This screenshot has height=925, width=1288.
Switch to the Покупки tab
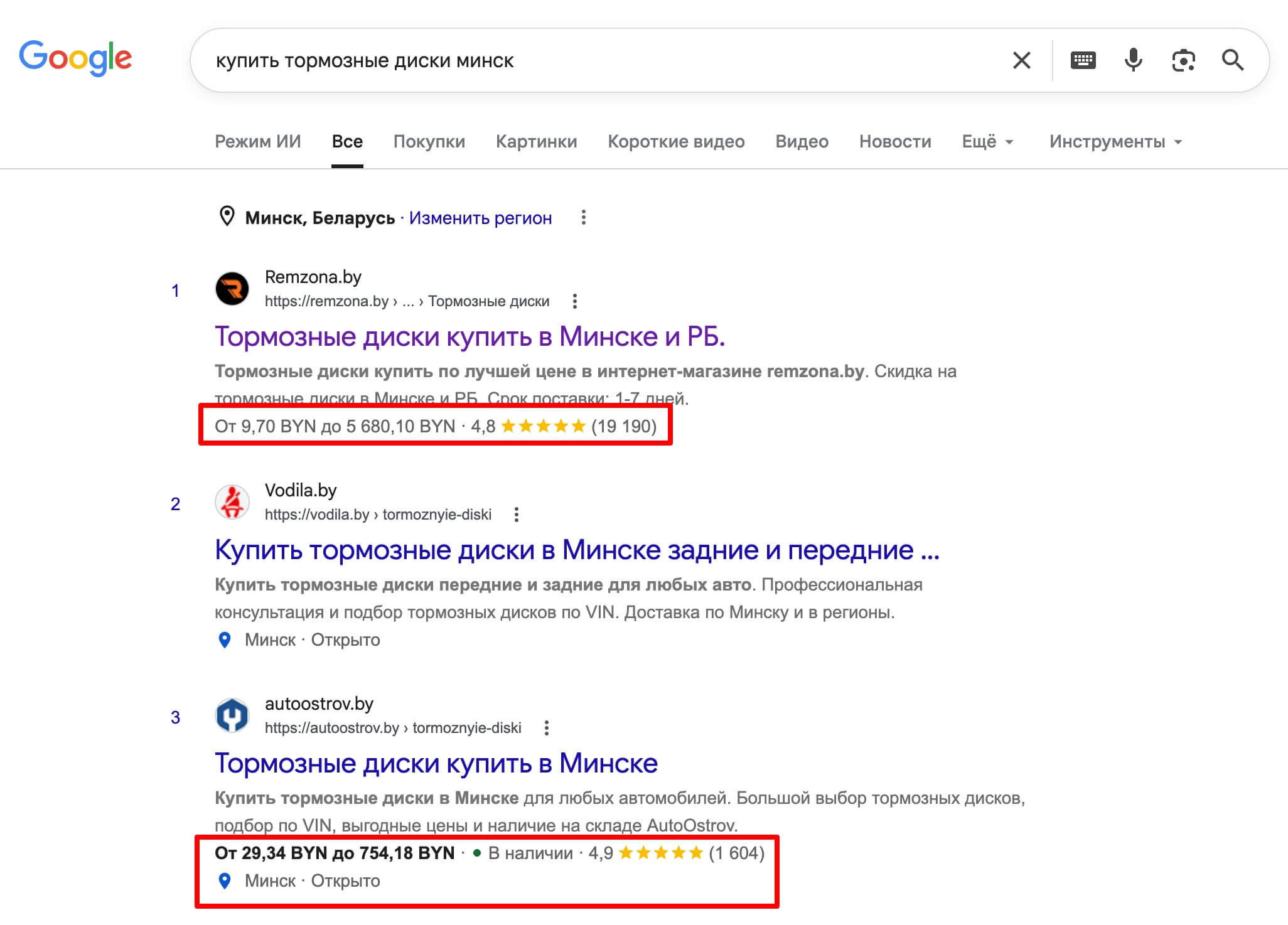tap(429, 142)
